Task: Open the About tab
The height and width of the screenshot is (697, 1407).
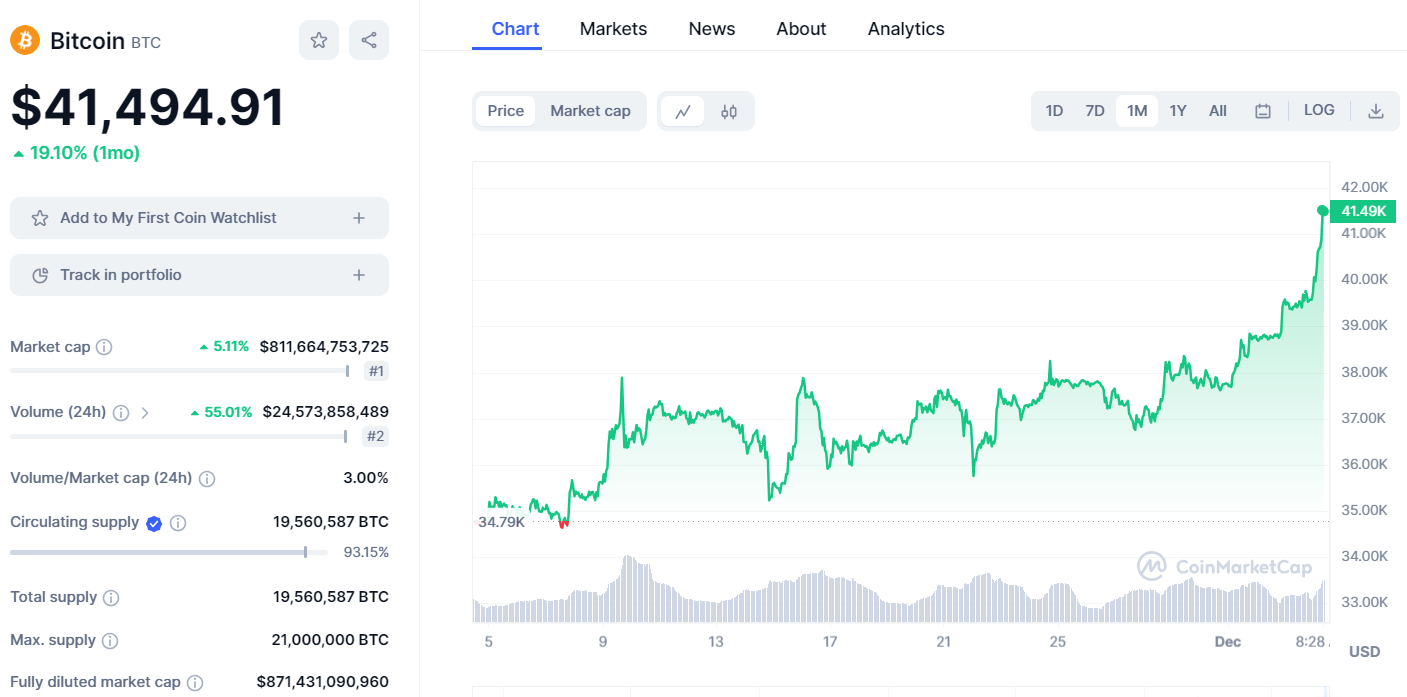Action: (x=801, y=29)
